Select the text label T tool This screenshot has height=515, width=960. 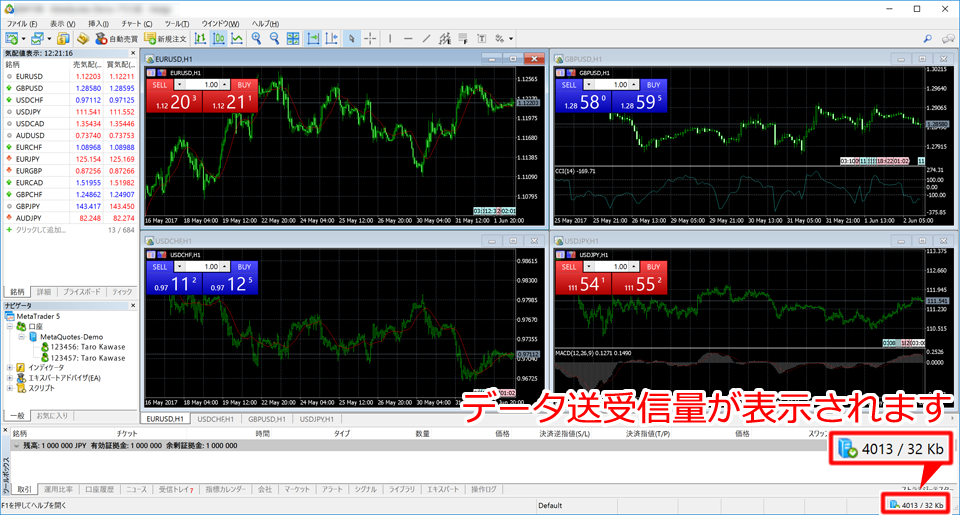[481, 39]
